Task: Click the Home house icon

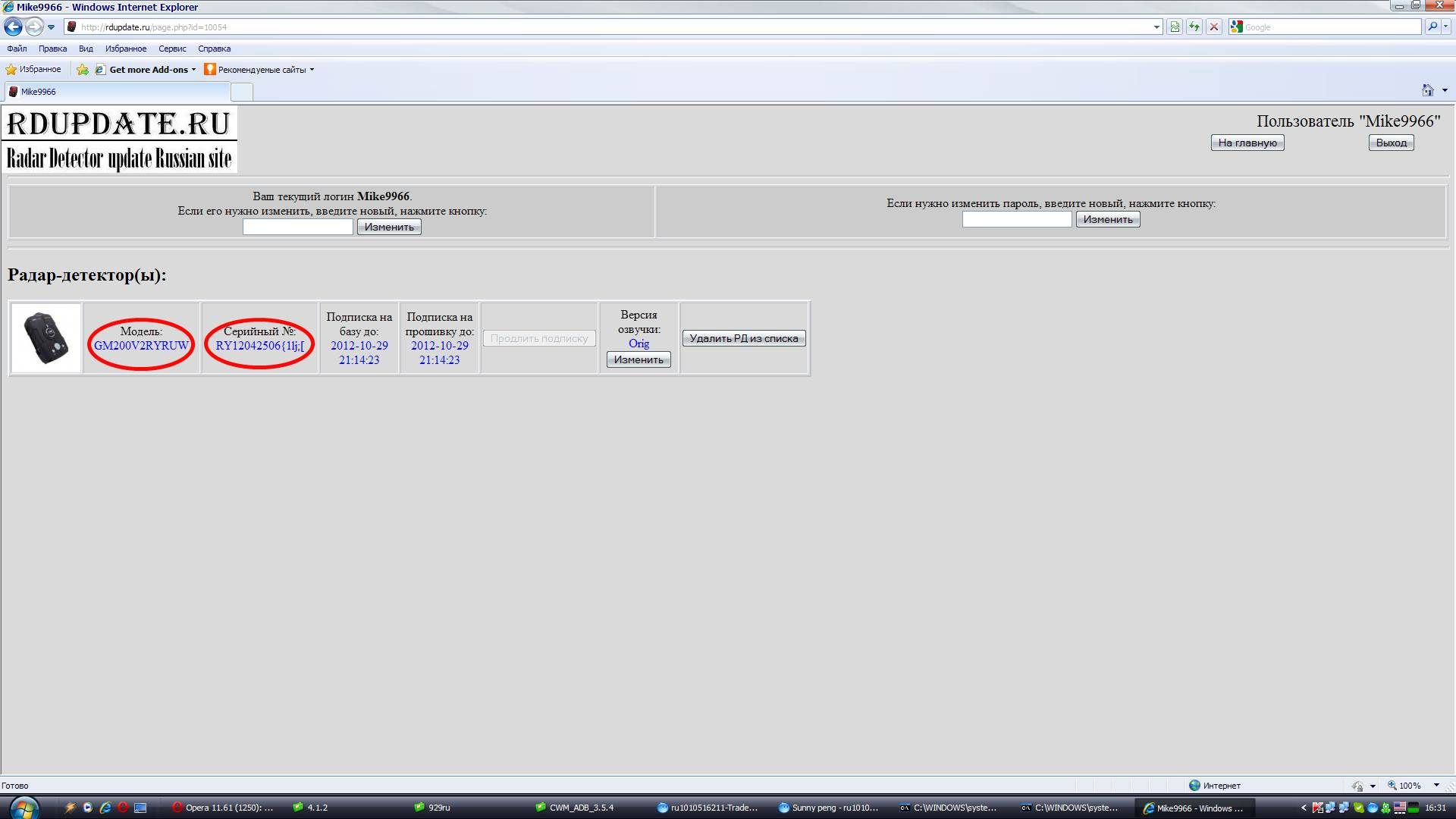Action: [x=1427, y=90]
